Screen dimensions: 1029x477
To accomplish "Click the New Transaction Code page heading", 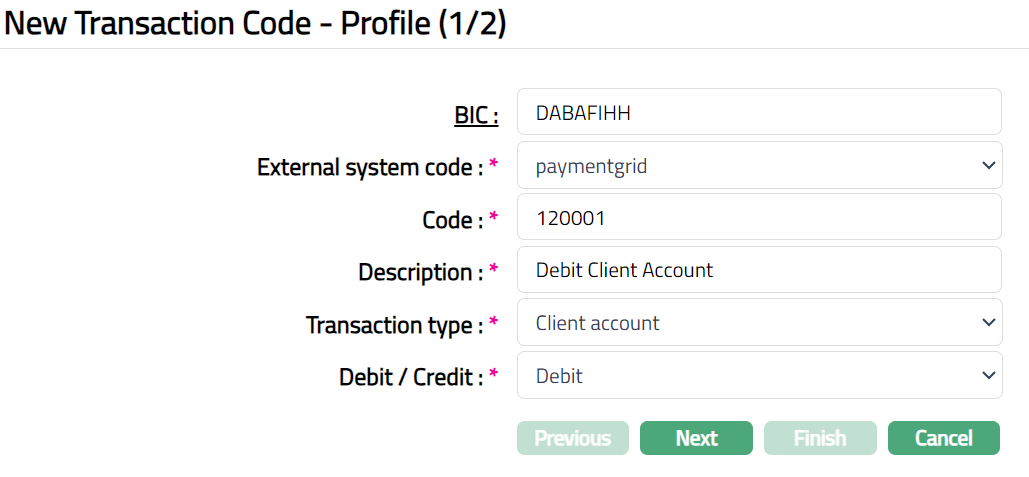I will point(256,24).
